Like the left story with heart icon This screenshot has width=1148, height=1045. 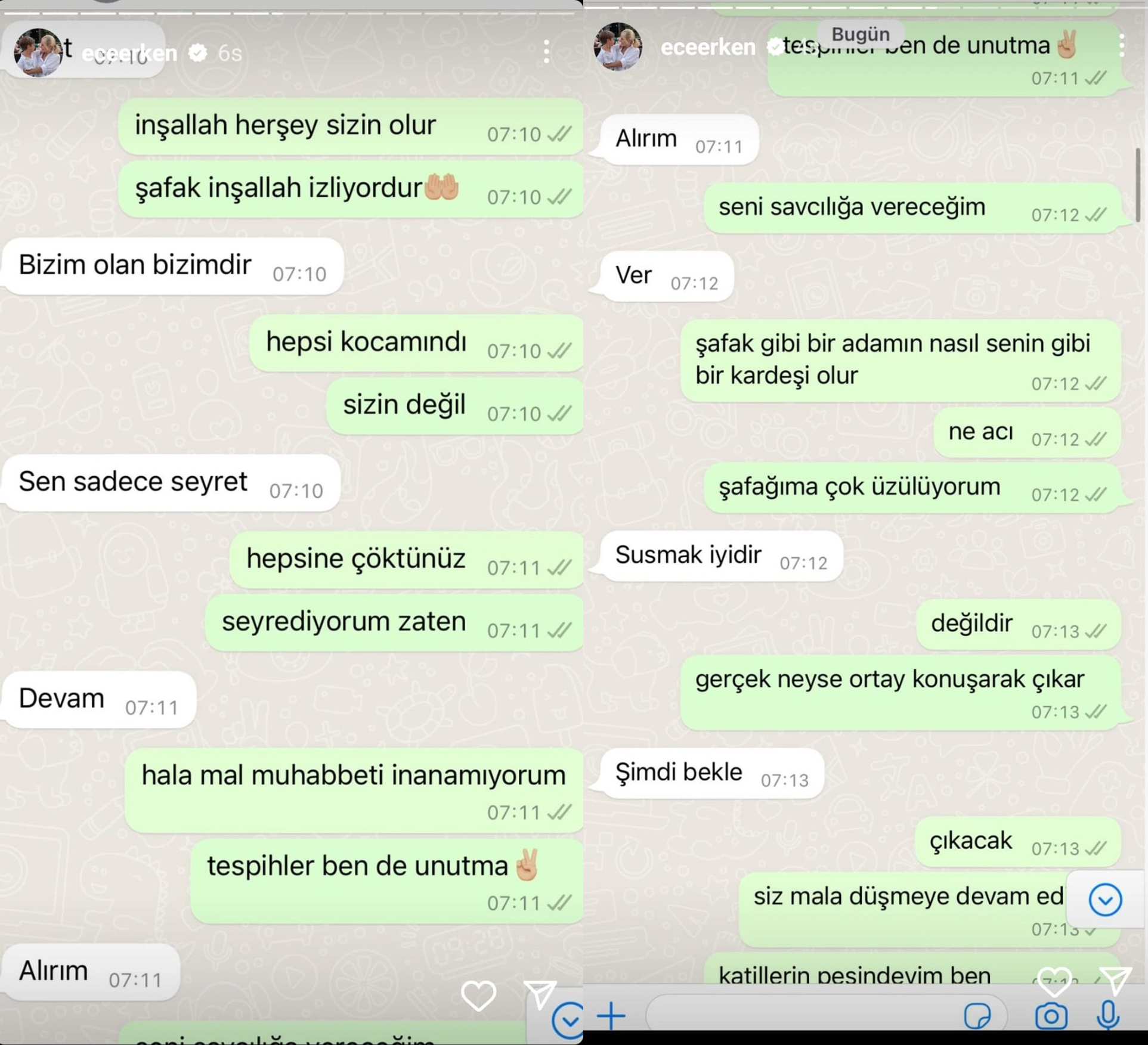click(x=478, y=996)
